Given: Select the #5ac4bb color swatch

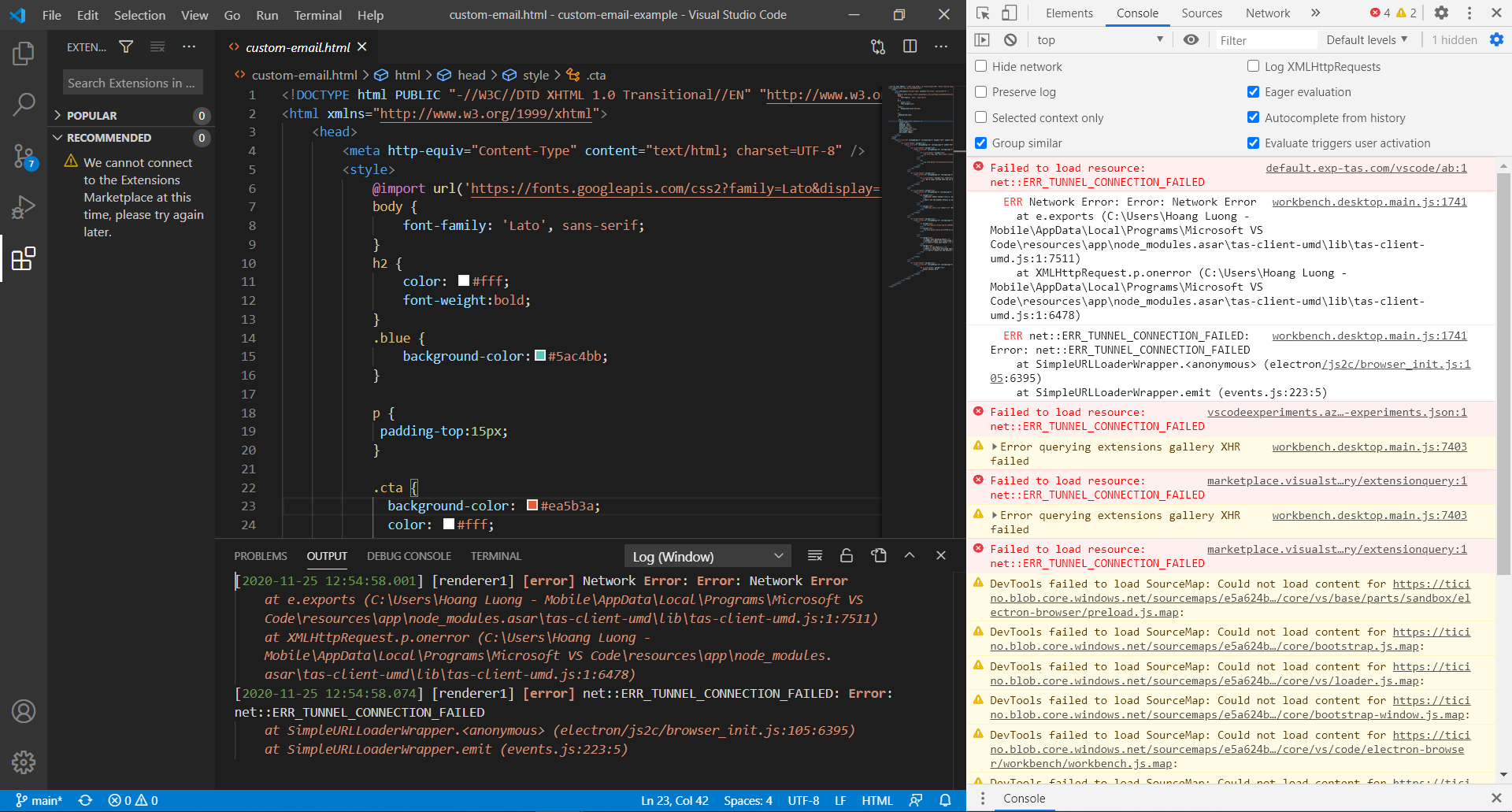Looking at the screenshot, I should (x=540, y=356).
